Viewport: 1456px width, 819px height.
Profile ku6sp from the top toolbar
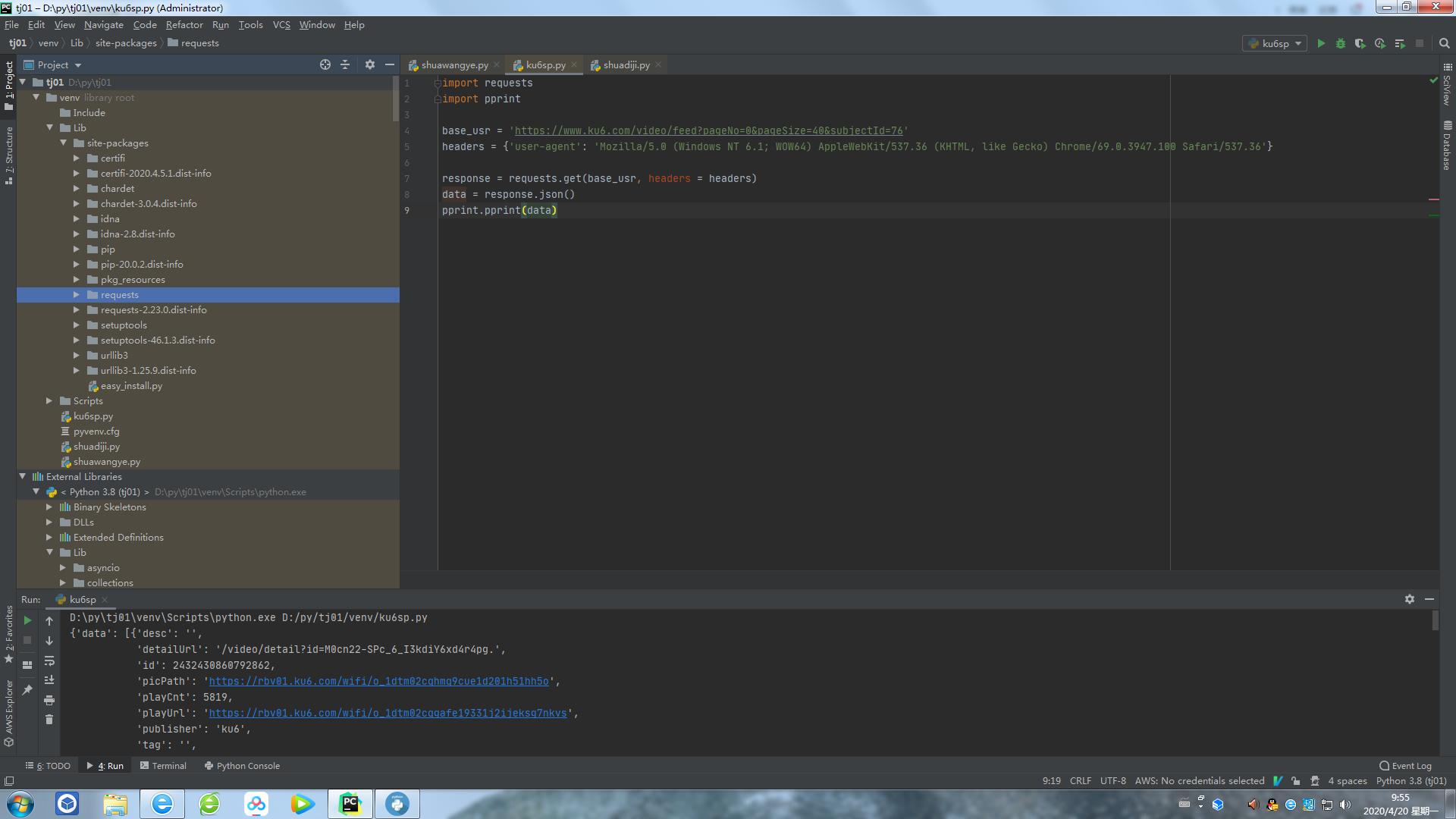(x=1379, y=44)
